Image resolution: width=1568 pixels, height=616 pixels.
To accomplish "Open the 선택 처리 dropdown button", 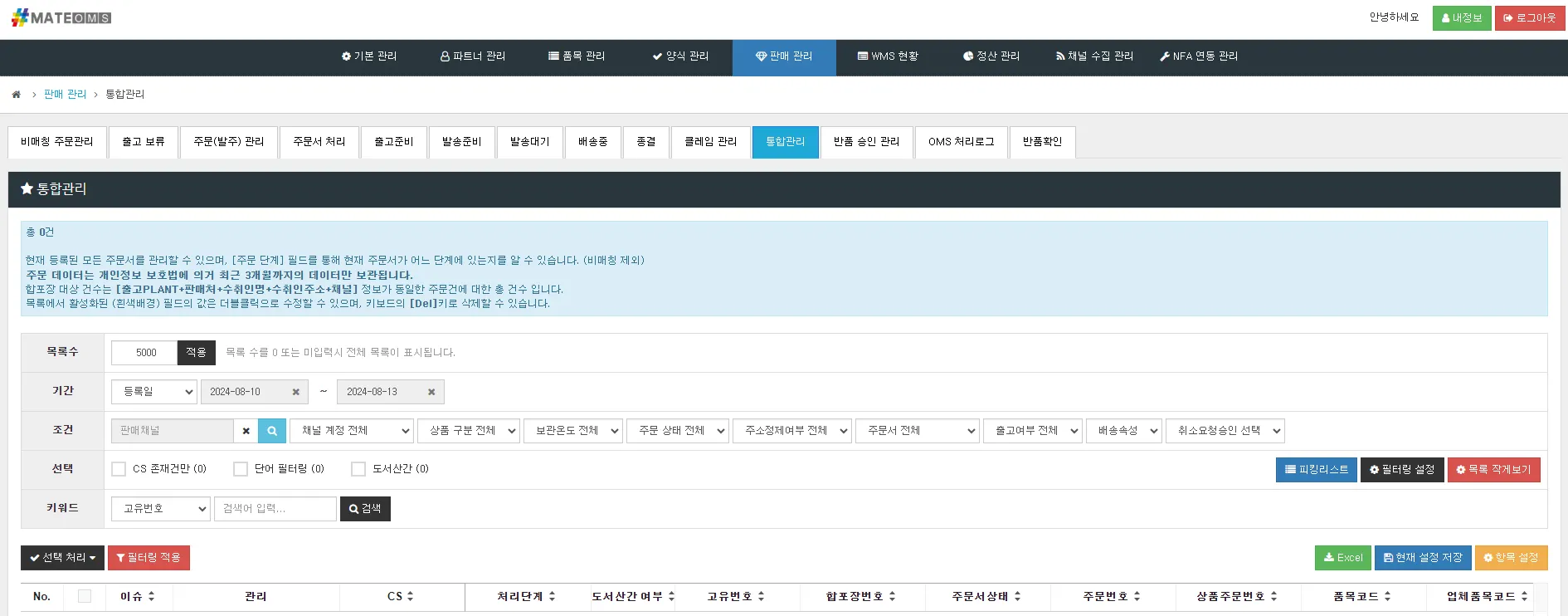I will pos(63,558).
